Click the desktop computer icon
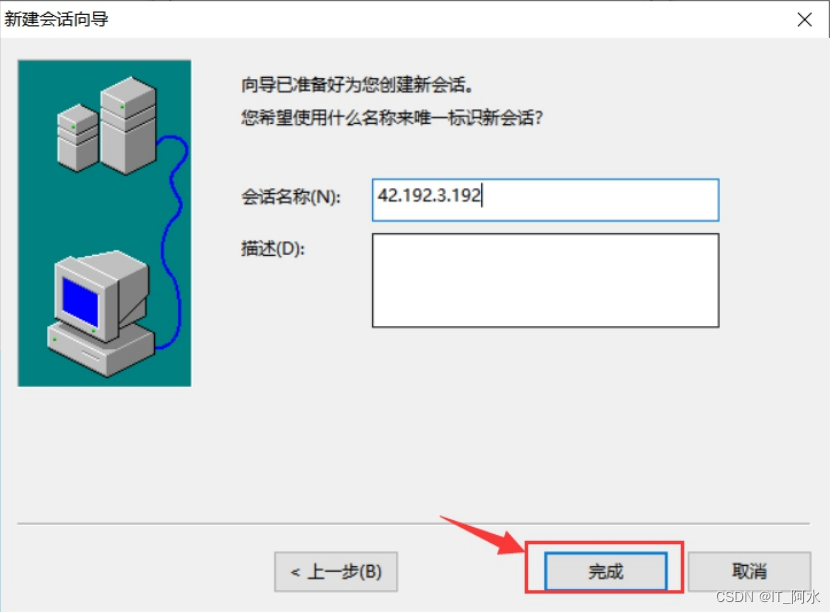 click(100, 313)
